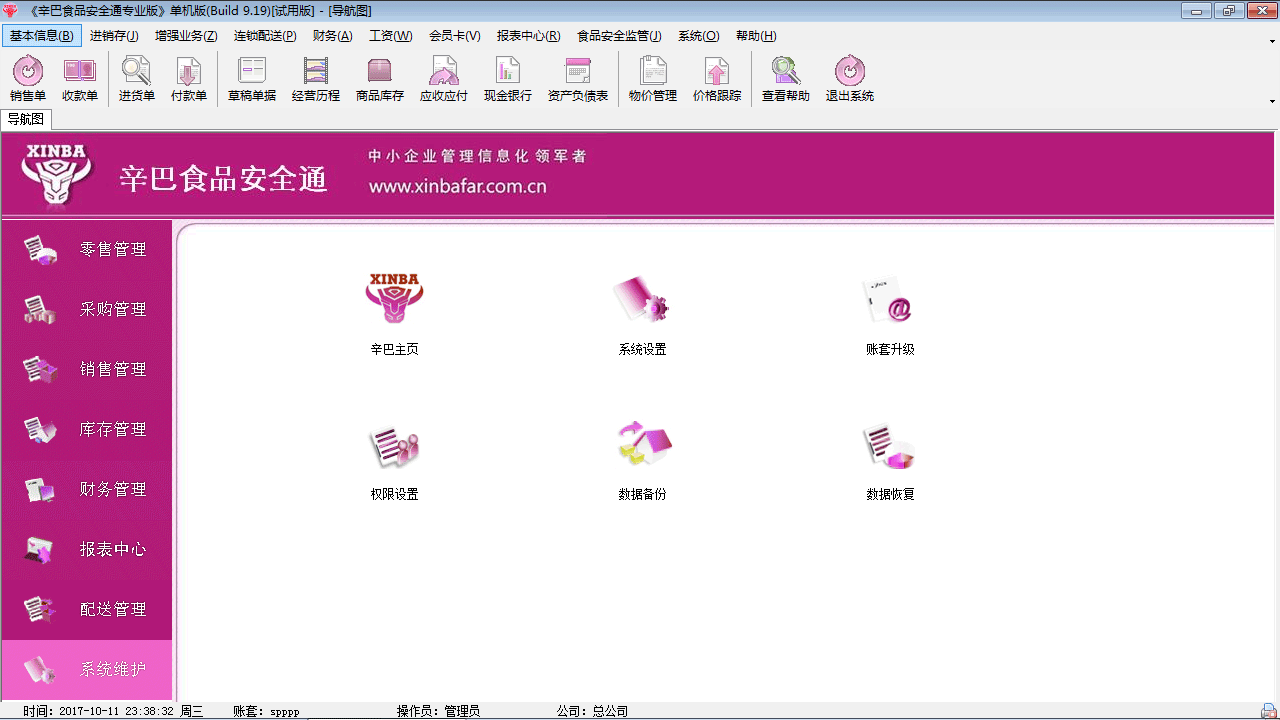The image size is (1280, 720).
Task: Open the 增强业务(Z) menu
Action: coord(186,36)
